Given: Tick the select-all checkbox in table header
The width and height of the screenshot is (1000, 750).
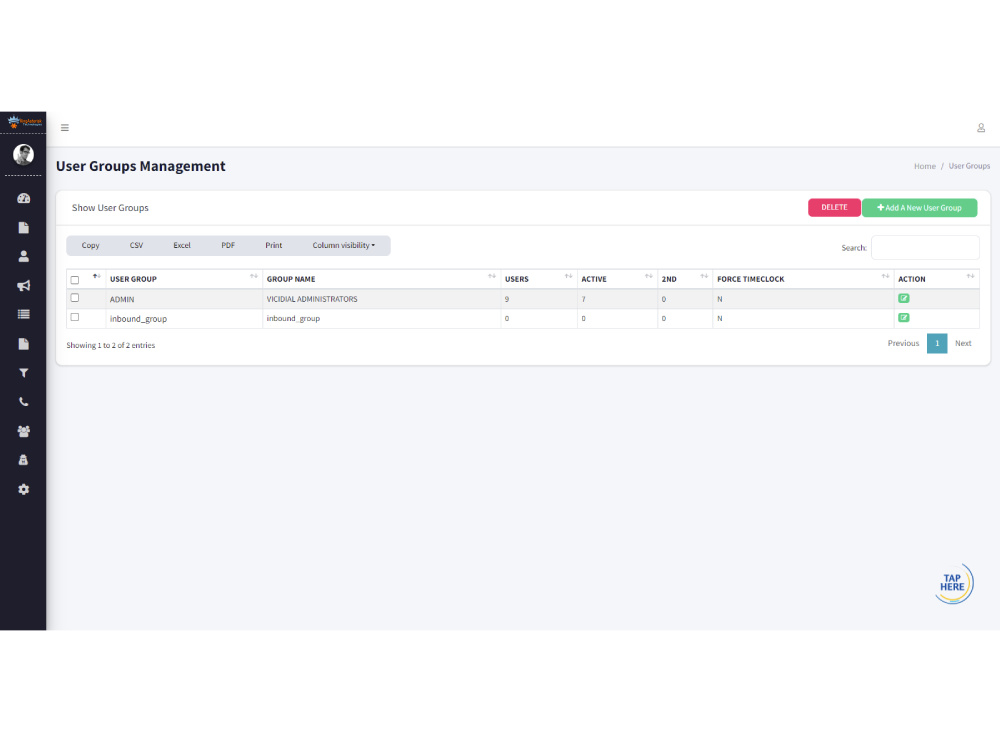Looking at the screenshot, I should 75,280.
